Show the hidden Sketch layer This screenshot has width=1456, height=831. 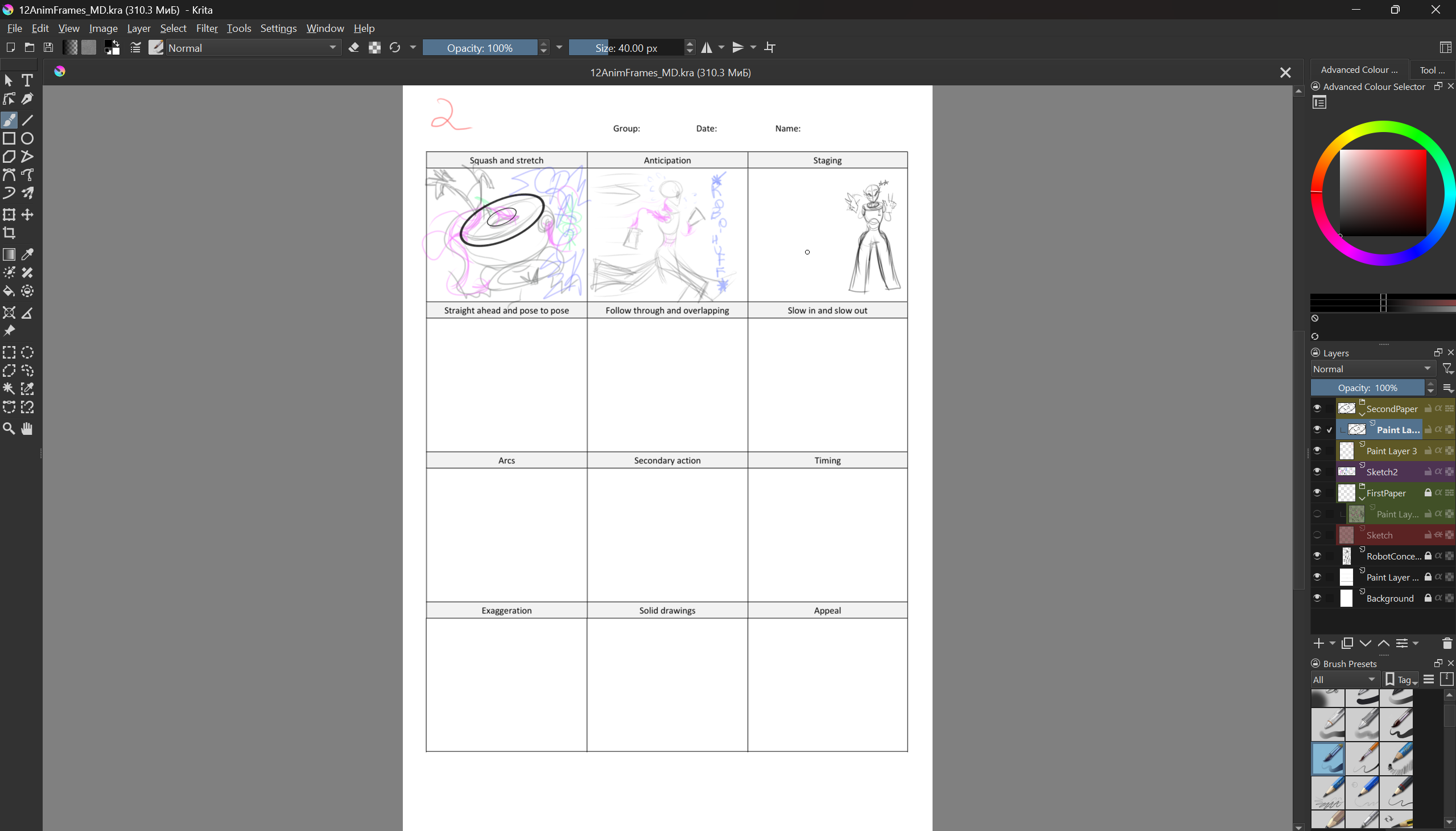(1317, 535)
